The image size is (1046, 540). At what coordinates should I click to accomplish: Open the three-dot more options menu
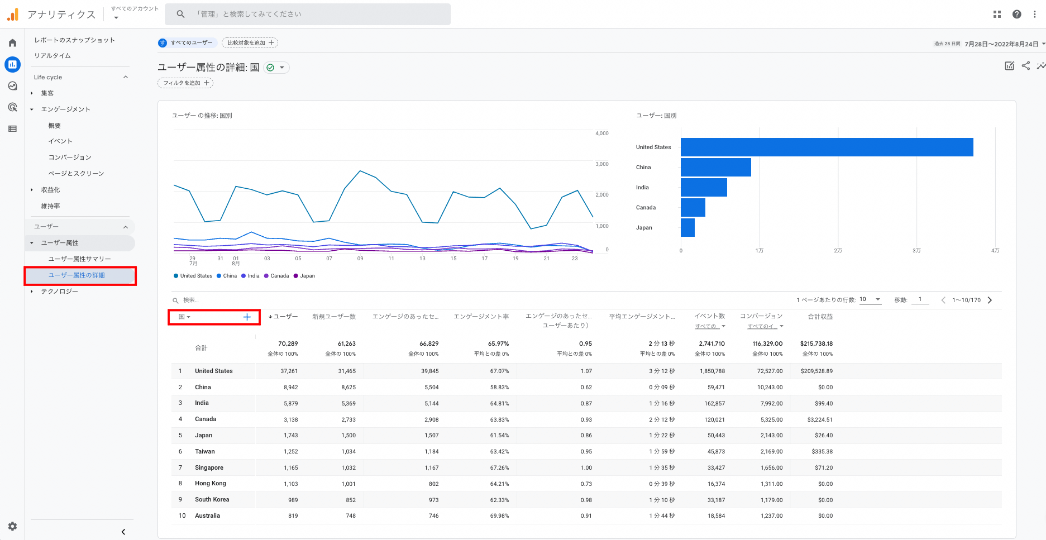point(1035,14)
